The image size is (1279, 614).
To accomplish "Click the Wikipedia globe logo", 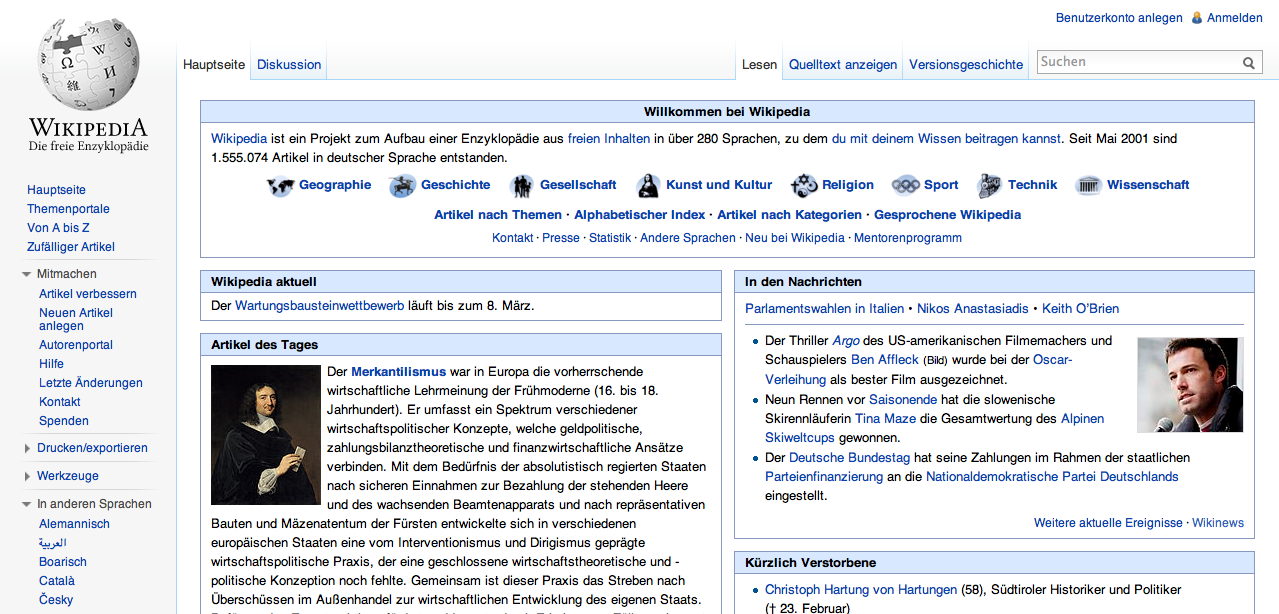I will click(88, 67).
